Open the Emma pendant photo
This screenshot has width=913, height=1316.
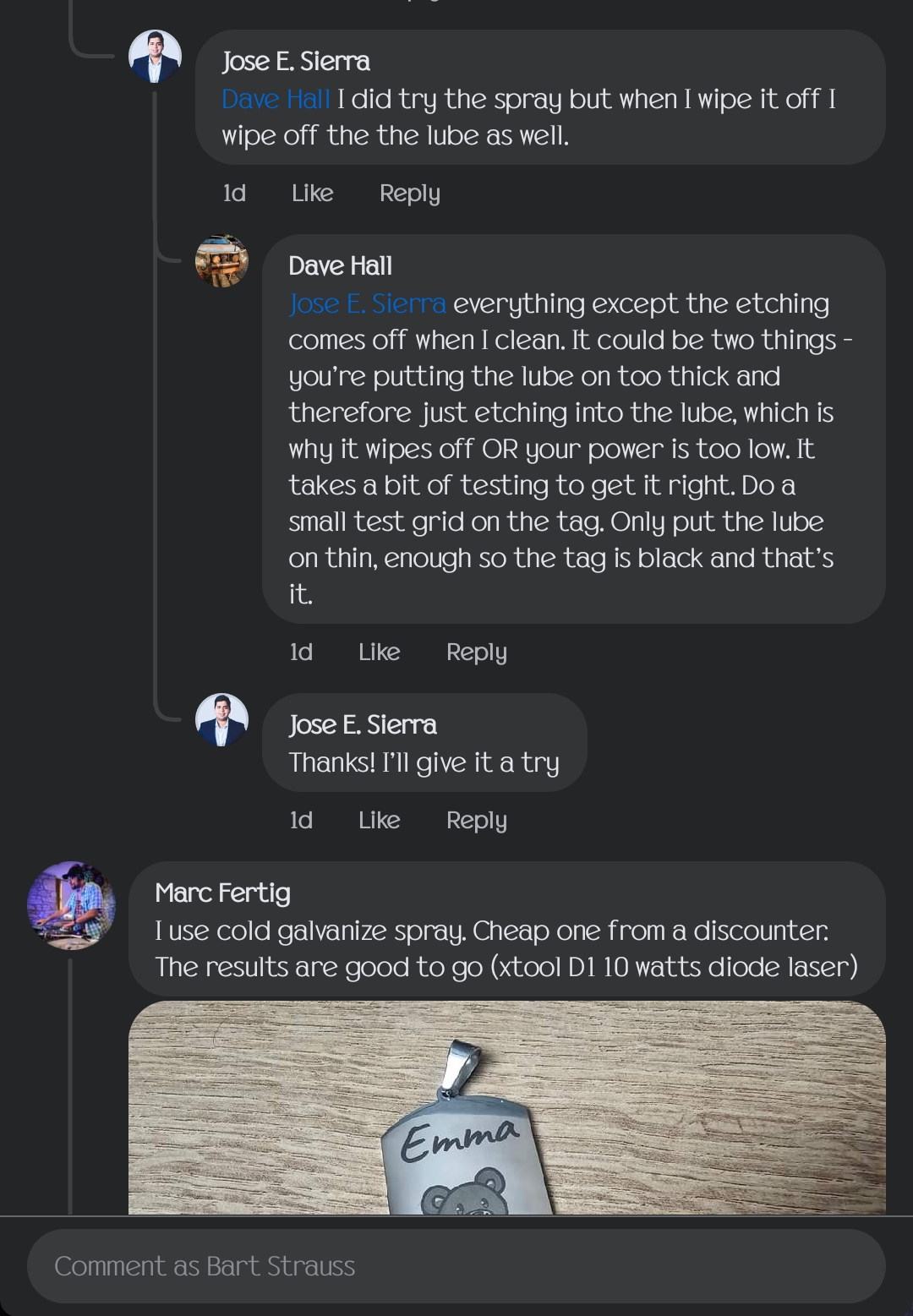coord(507,1108)
